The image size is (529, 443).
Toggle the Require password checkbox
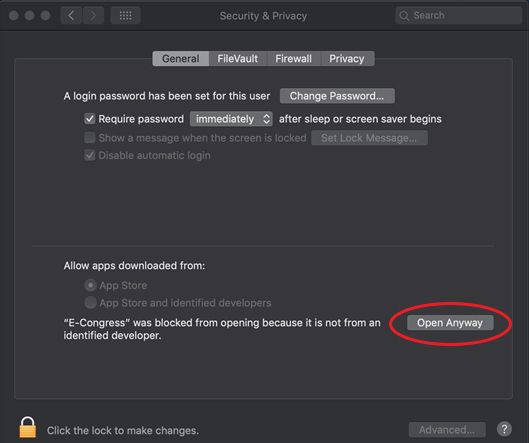90,119
